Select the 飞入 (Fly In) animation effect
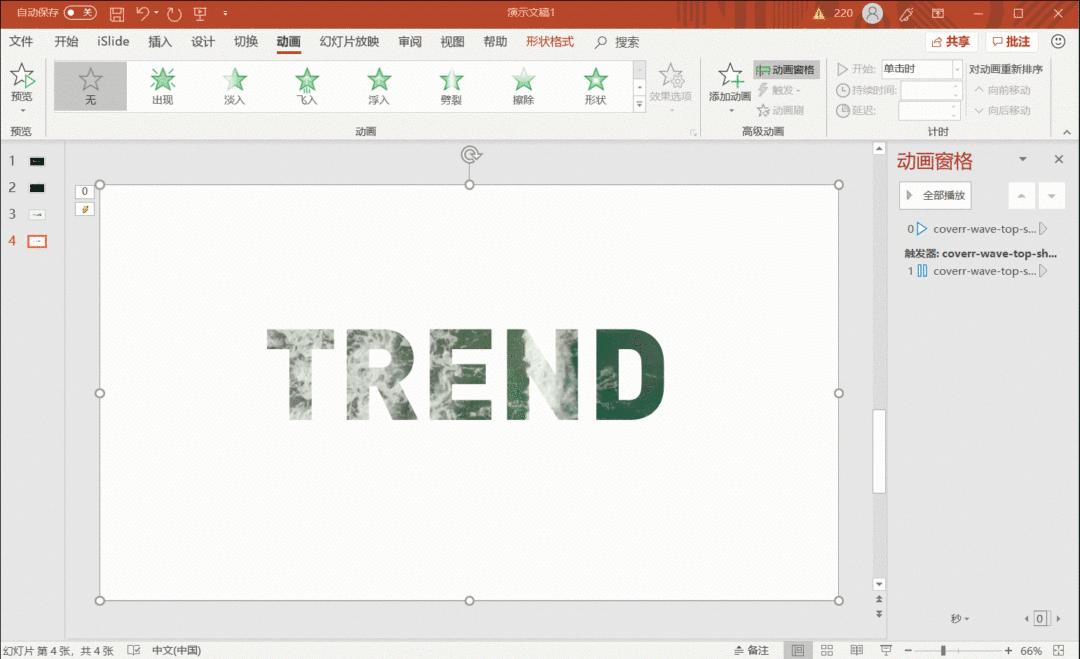 pos(307,85)
